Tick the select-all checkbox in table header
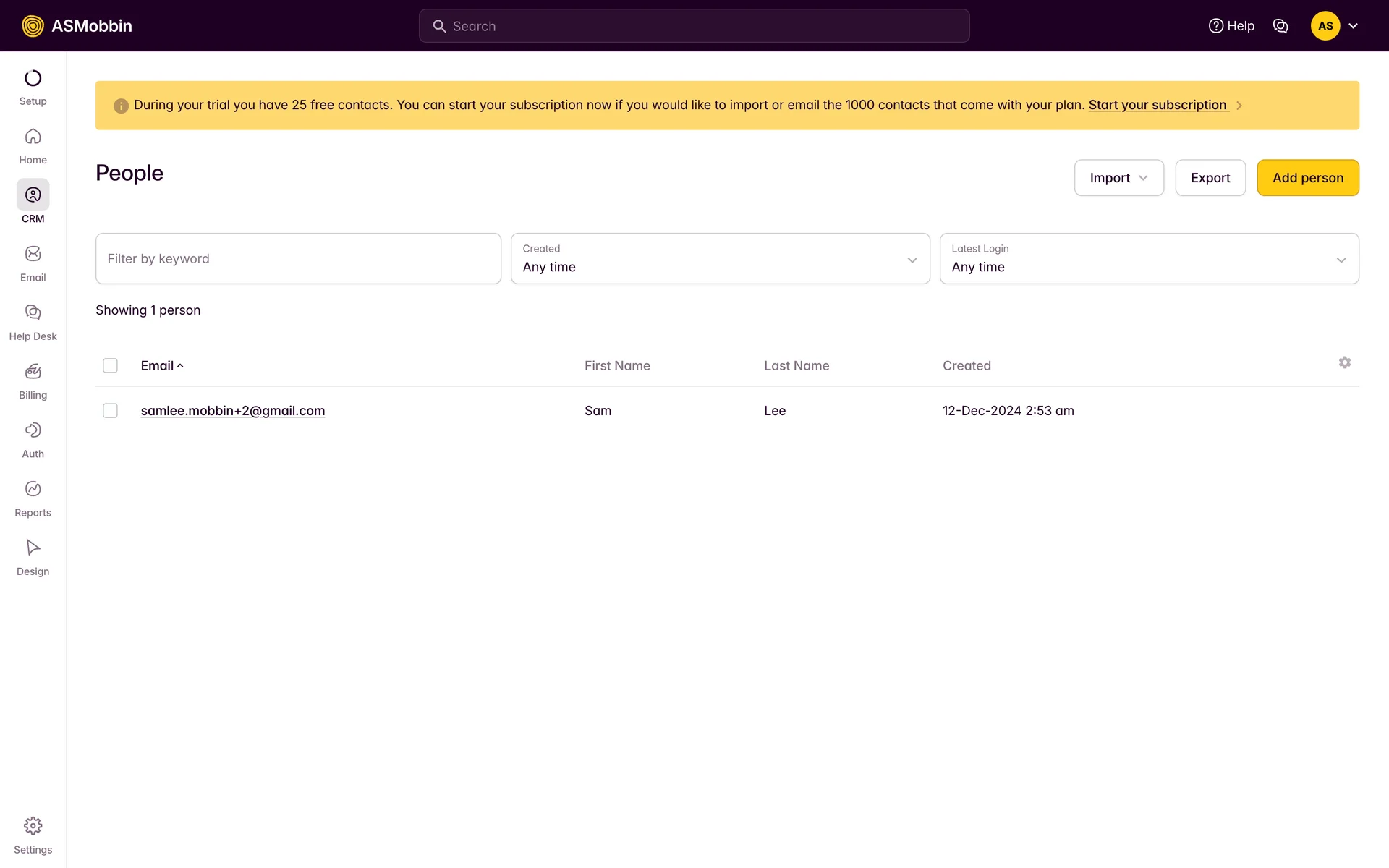 (110, 366)
